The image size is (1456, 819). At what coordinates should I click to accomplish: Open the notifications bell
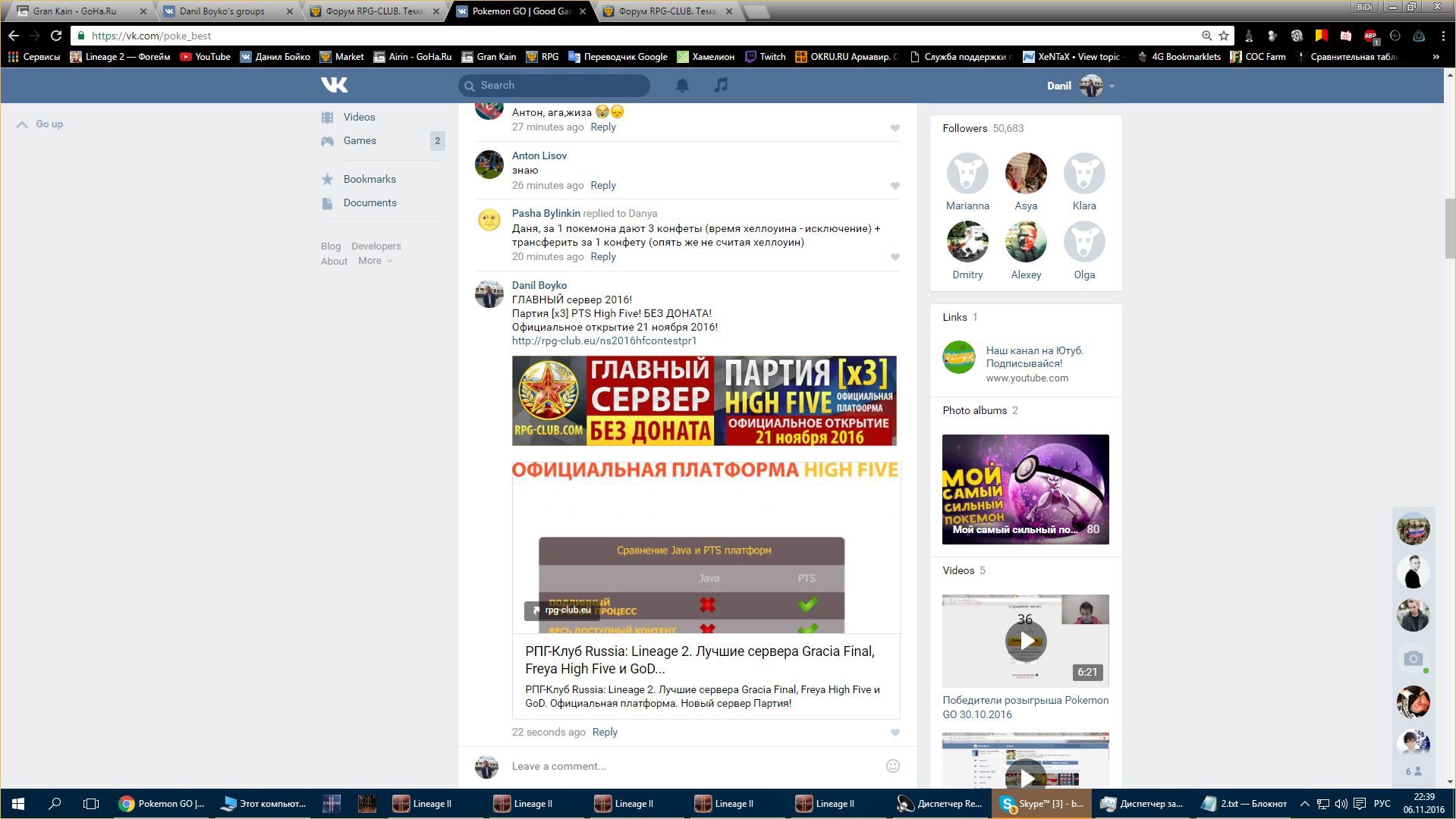coord(682,85)
